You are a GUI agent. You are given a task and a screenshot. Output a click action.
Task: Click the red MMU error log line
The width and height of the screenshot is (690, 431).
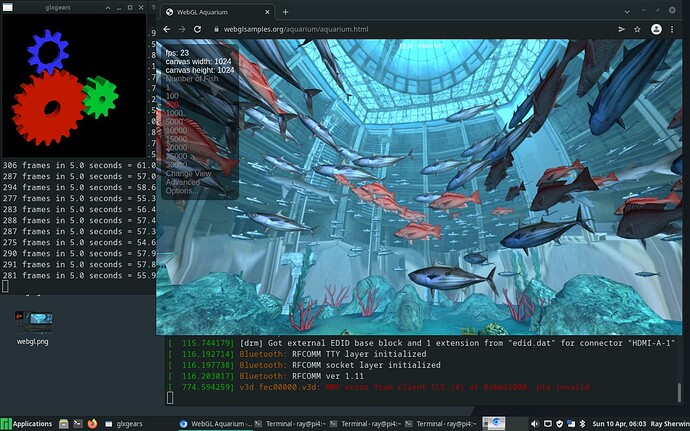[x=378, y=387]
